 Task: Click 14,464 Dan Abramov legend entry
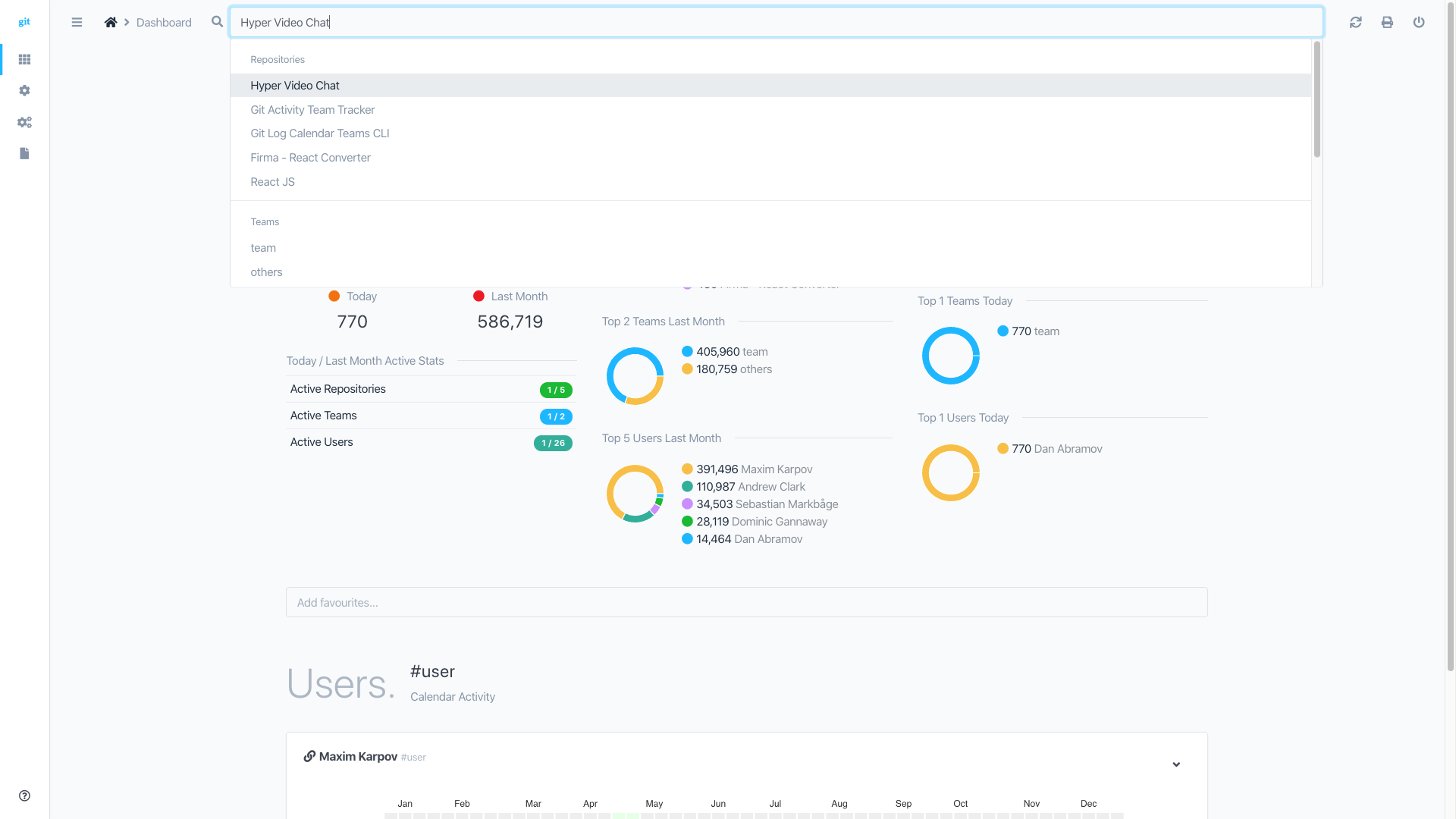pos(742,538)
